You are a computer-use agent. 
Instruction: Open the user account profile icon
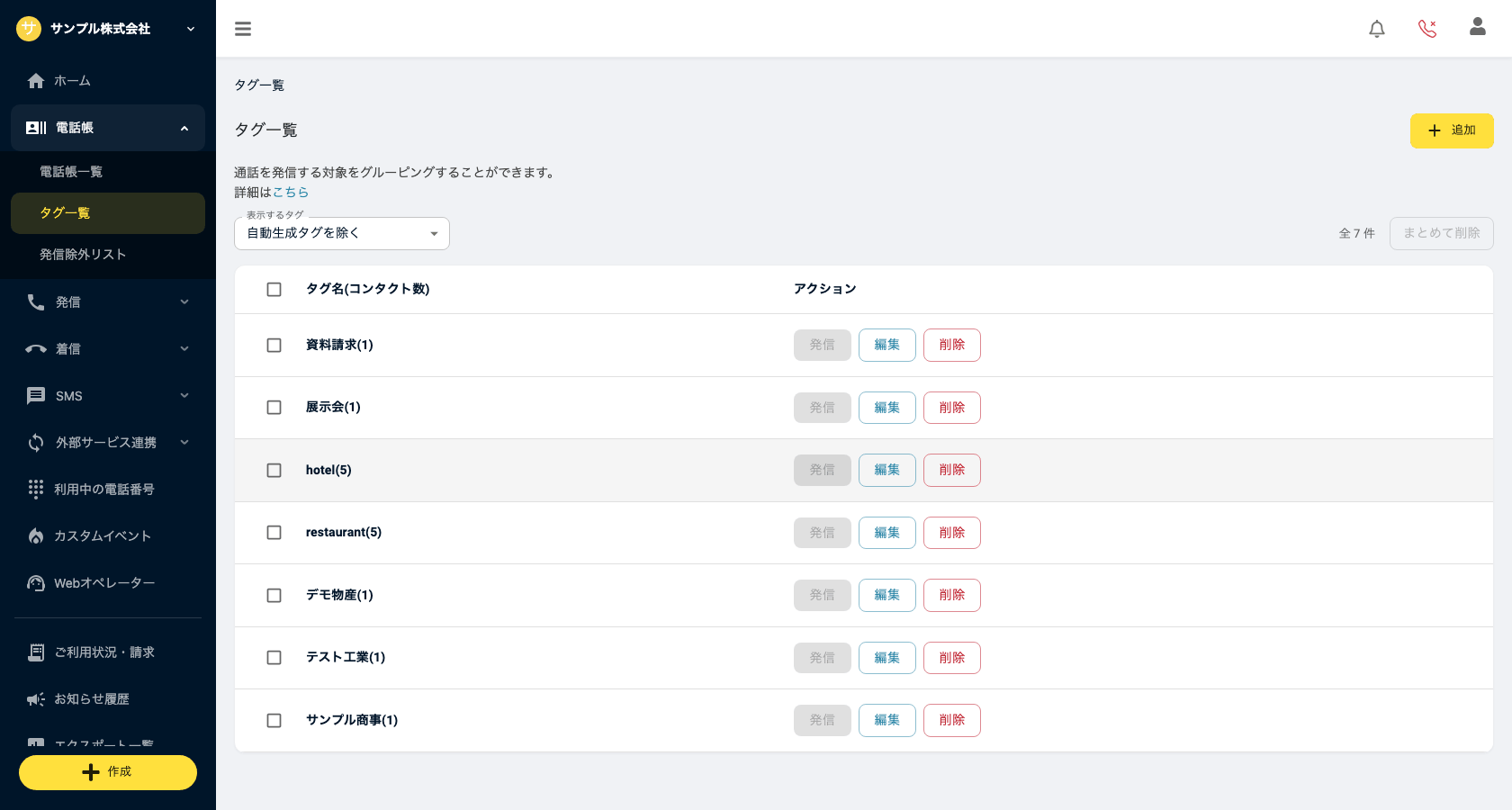point(1478,27)
